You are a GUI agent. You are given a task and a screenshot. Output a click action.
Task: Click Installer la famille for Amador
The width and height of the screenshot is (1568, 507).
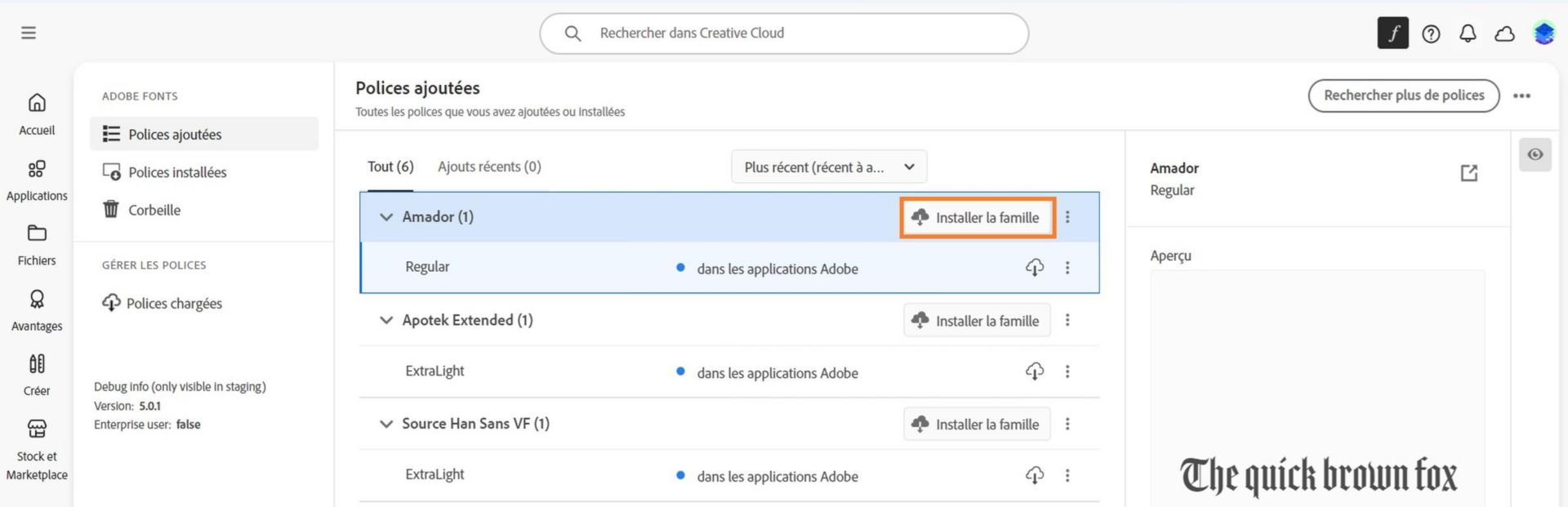[977, 217]
